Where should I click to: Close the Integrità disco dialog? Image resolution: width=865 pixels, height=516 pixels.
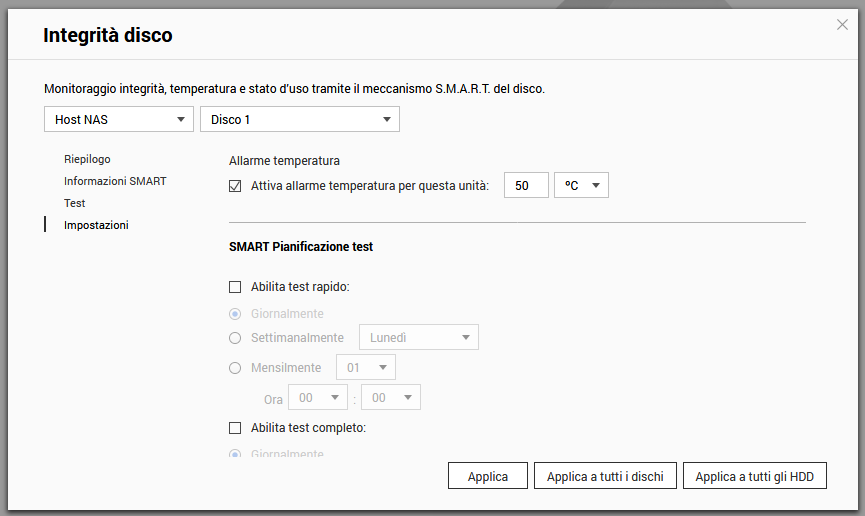coord(842,25)
